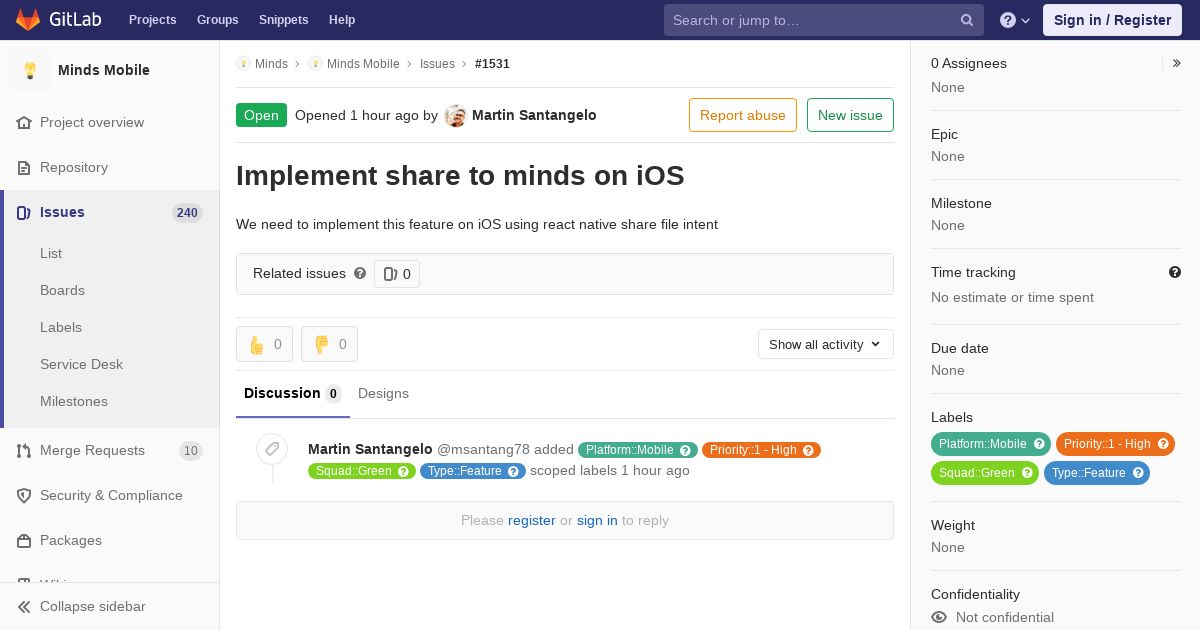1200x630 pixels.
Task: Click Minds Mobile breadcrumb link
Action: point(363,63)
